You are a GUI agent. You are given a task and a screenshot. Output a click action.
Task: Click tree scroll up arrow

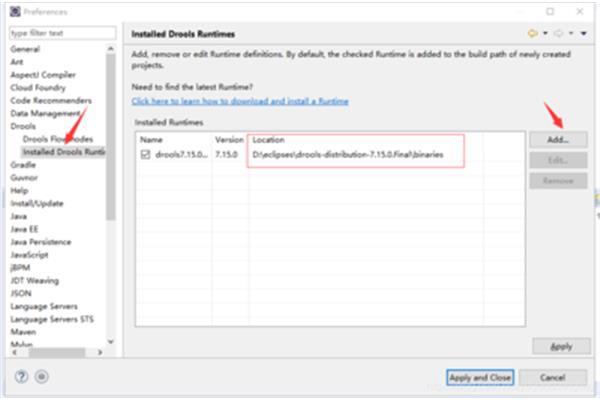[111, 48]
